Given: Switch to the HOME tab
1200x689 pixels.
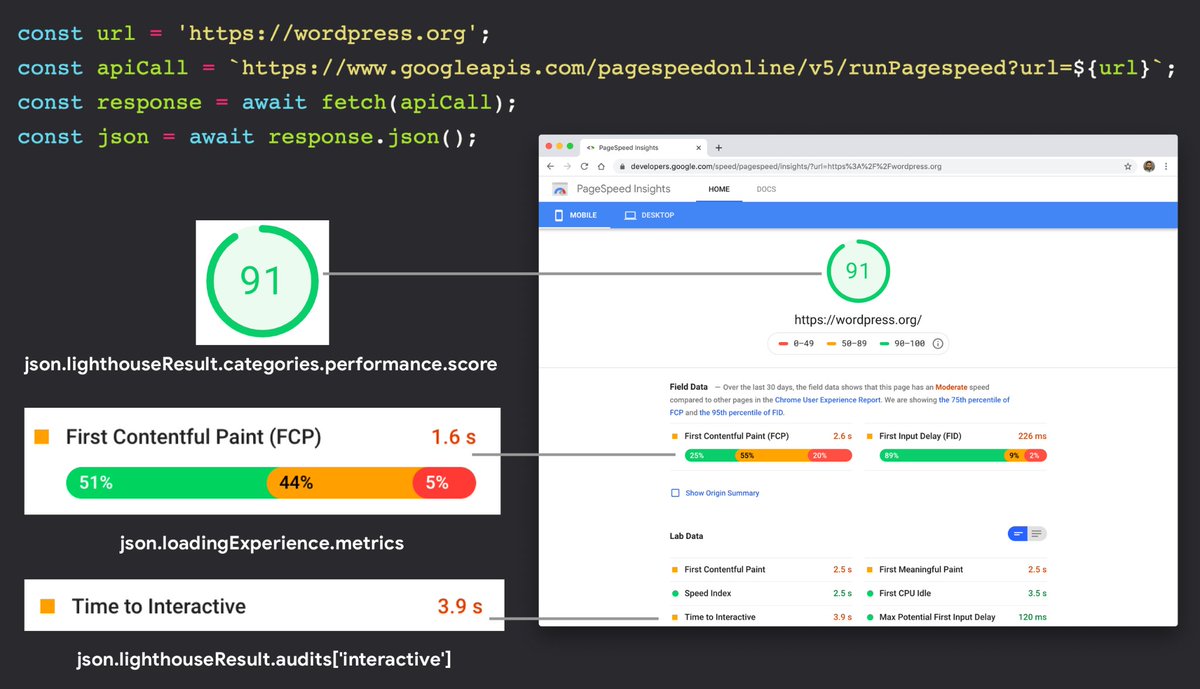Looking at the screenshot, I should tap(719, 190).
